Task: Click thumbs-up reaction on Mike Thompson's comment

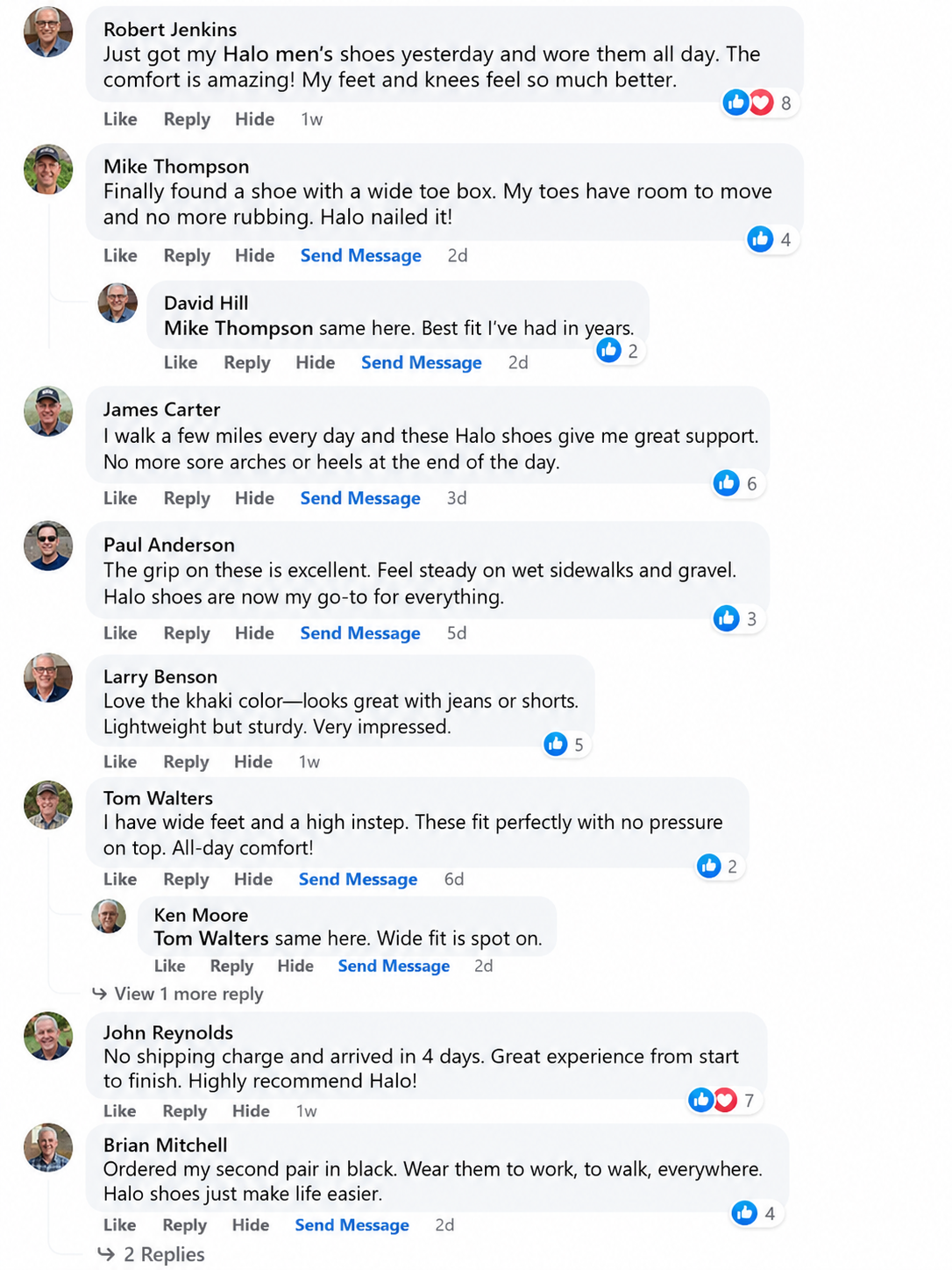Action: pos(760,239)
